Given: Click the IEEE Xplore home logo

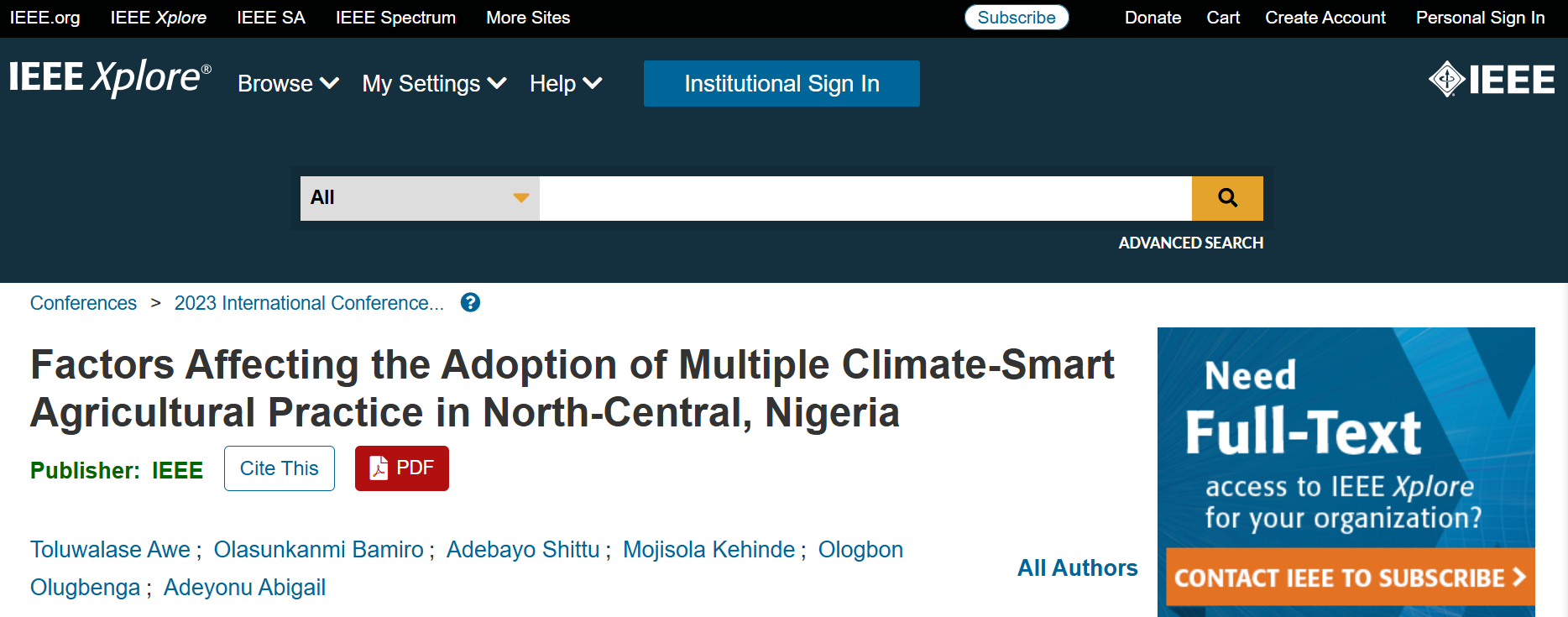Looking at the screenshot, I should [x=110, y=79].
